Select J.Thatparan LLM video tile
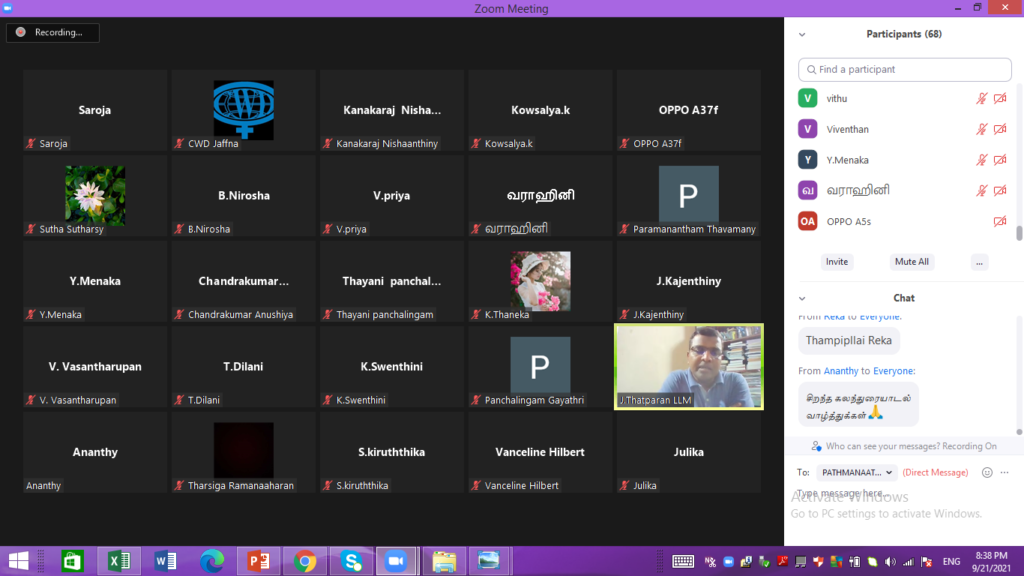Image resolution: width=1024 pixels, height=576 pixels. pos(689,367)
